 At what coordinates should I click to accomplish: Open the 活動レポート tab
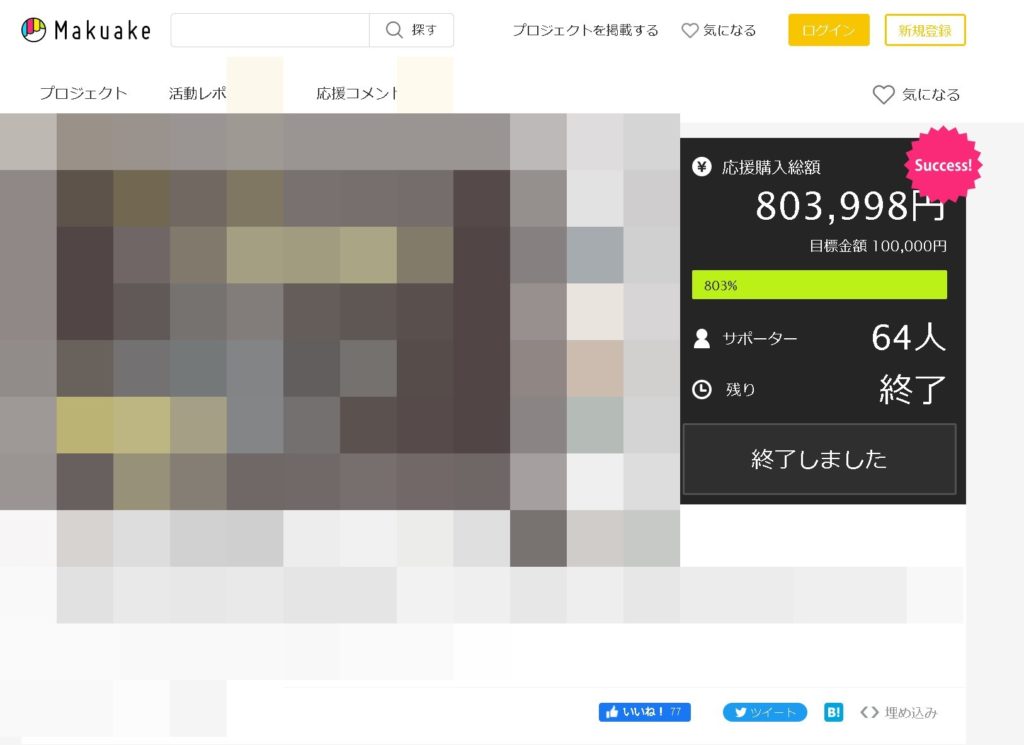[x=200, y=93]
